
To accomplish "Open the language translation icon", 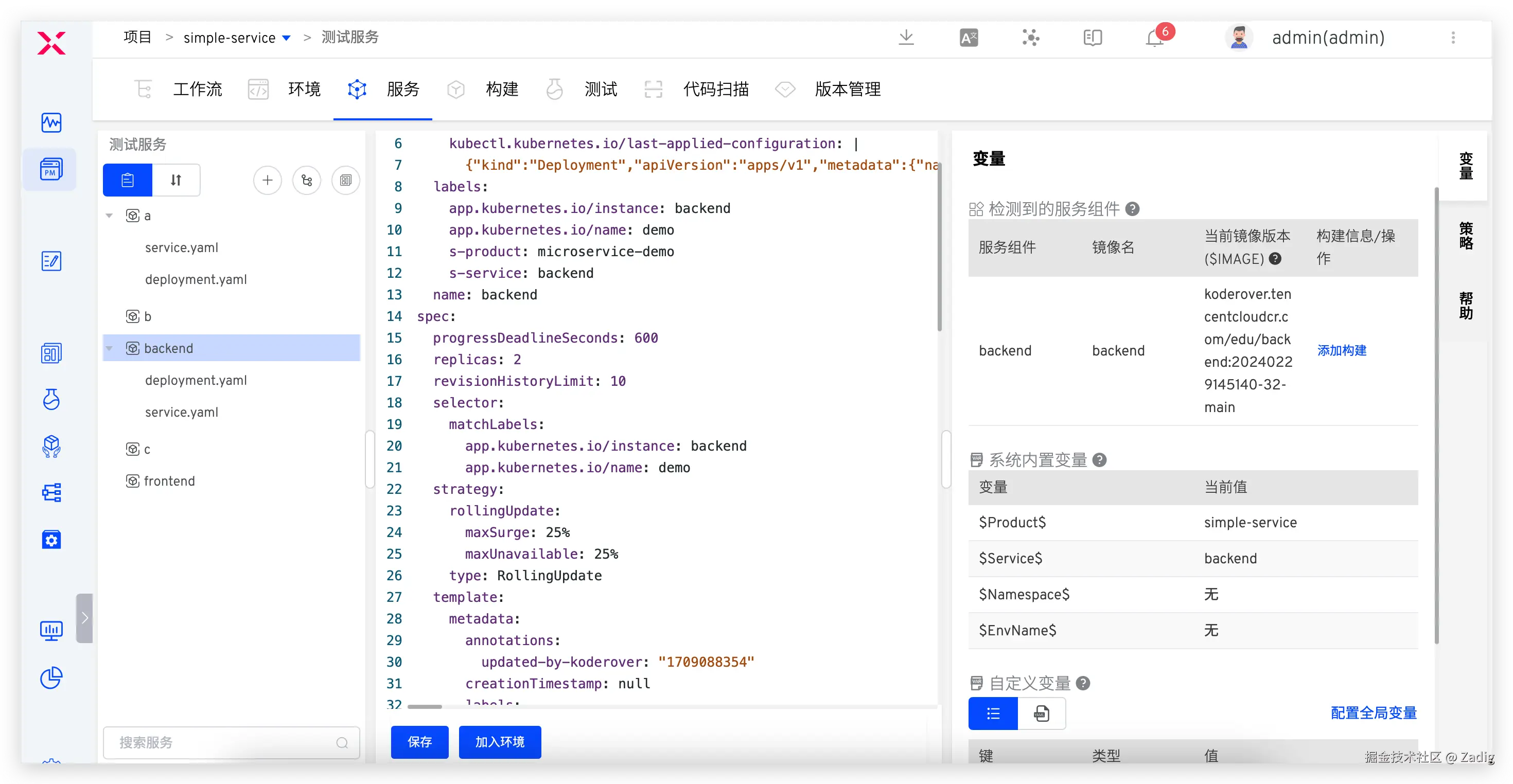I will (x=969, y=38).
